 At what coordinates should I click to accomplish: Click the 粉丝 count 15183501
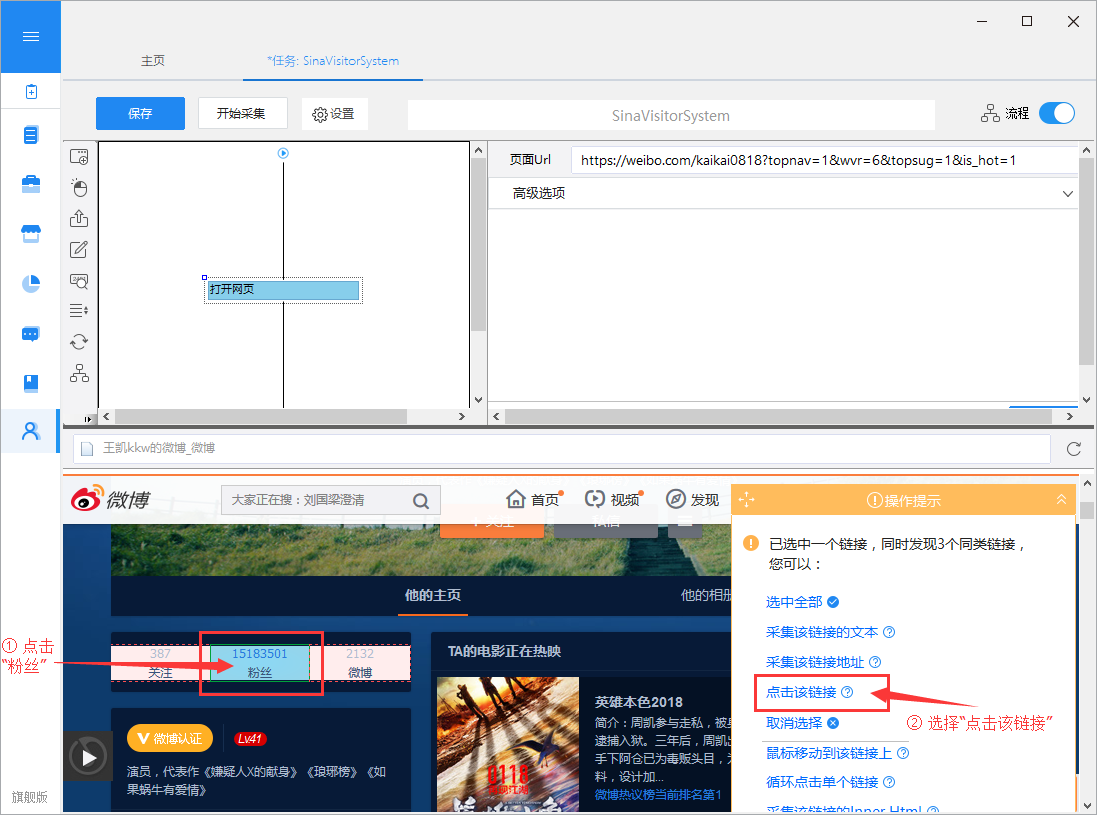(x=260, y=653)
